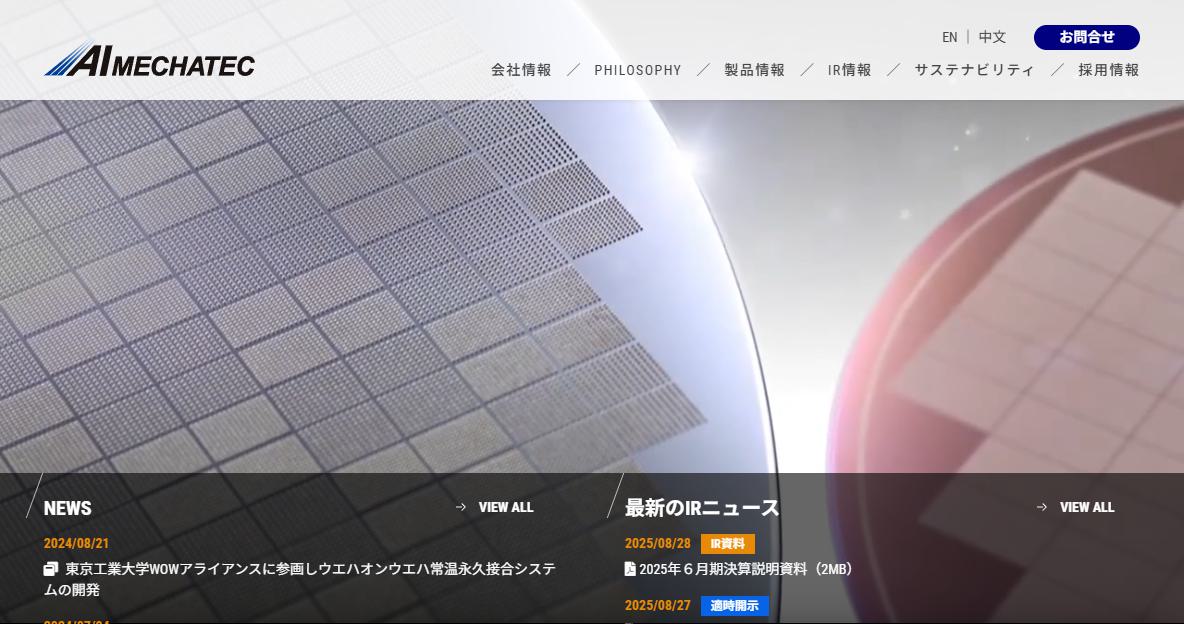Click the document icon before the 東京工業大学 headline
The image size is (1184, 624).
point(51,569)
